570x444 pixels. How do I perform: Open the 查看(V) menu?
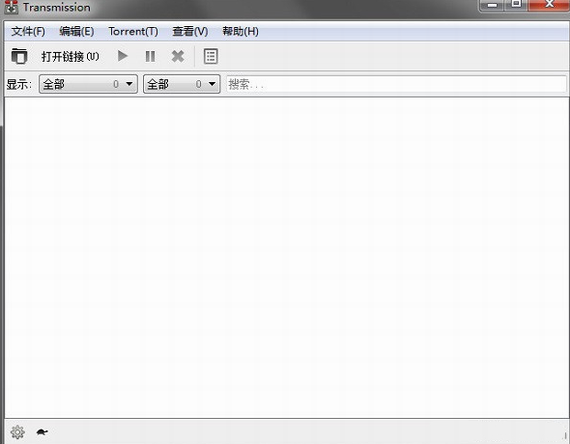(190, 32)
